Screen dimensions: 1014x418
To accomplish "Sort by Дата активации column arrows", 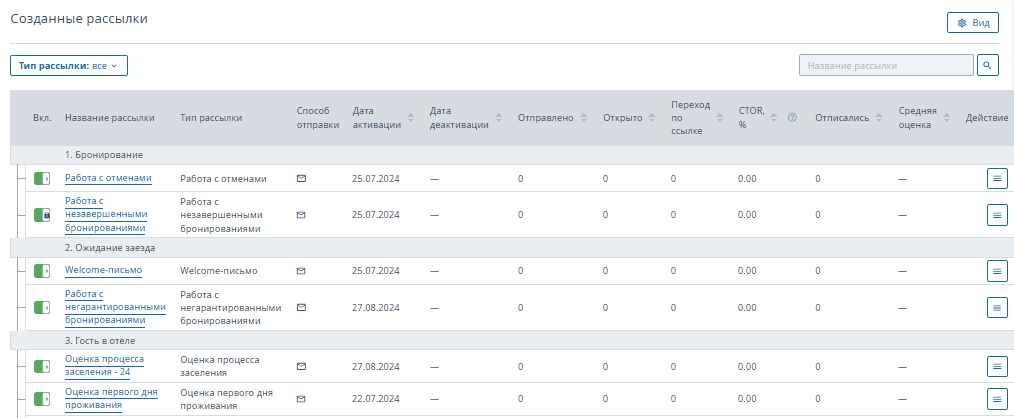I will (411, 118).
